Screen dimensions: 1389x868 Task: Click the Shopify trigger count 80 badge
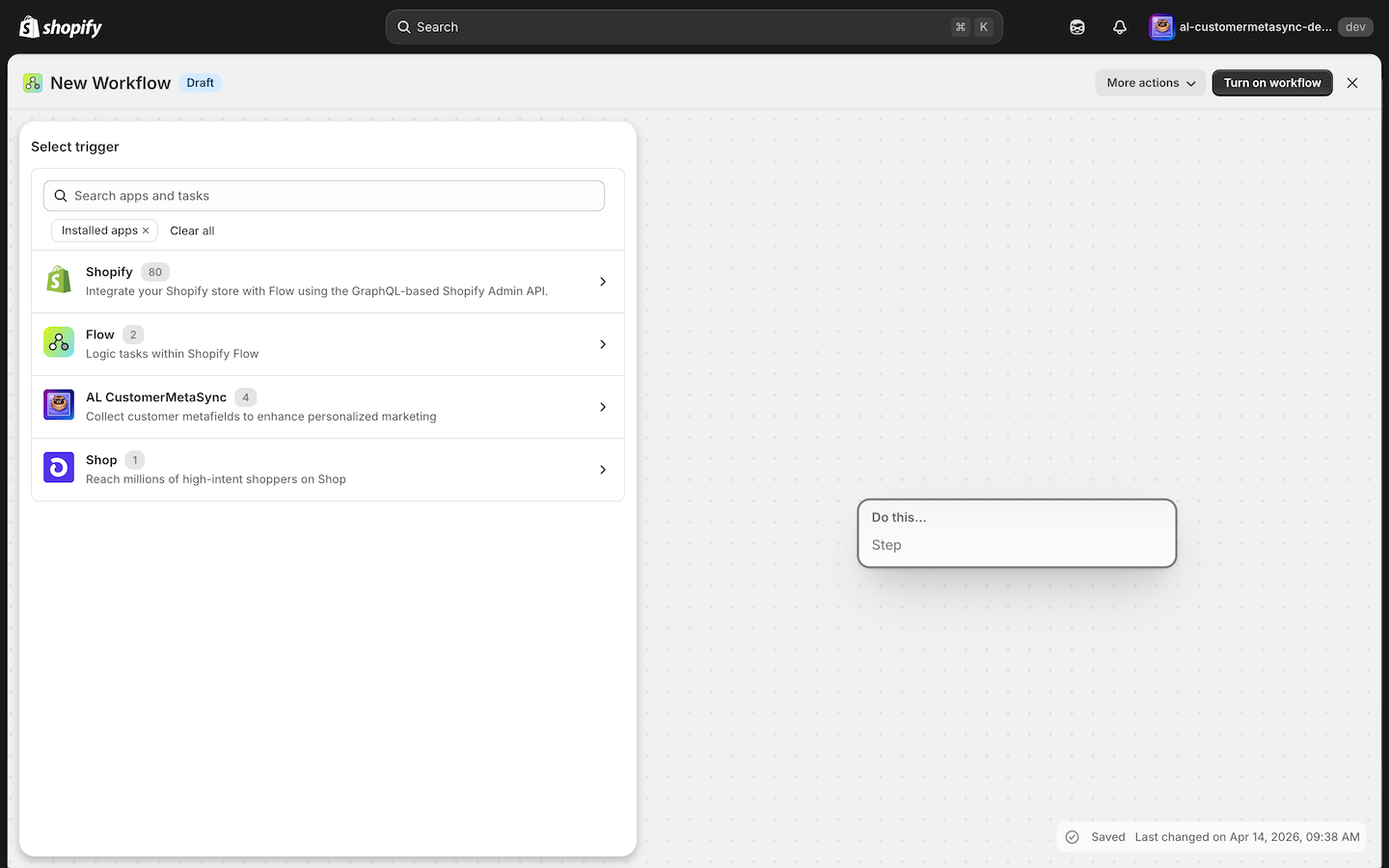tap(155, 272)
